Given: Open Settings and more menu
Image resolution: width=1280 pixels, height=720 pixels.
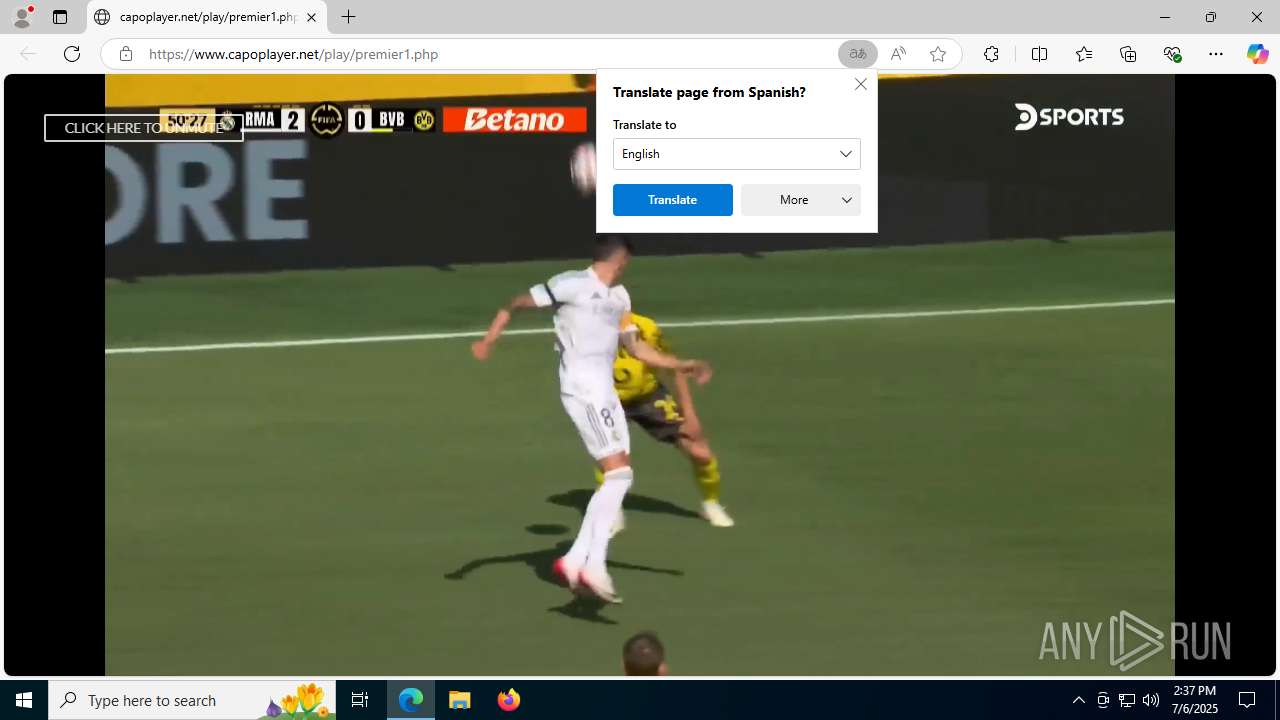Looking at the screenshot, I should (1216, 54).
